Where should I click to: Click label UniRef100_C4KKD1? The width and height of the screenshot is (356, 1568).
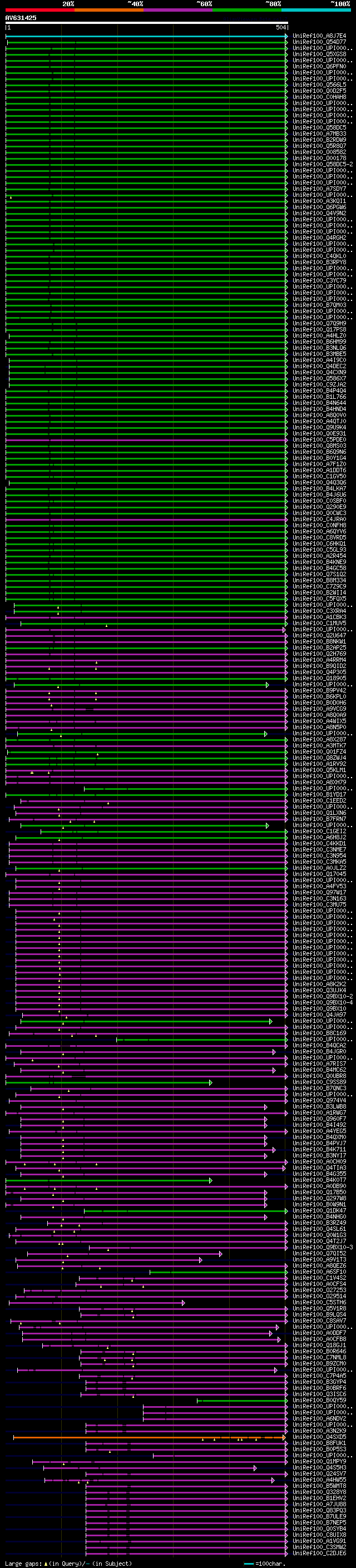tap(319, 844)
